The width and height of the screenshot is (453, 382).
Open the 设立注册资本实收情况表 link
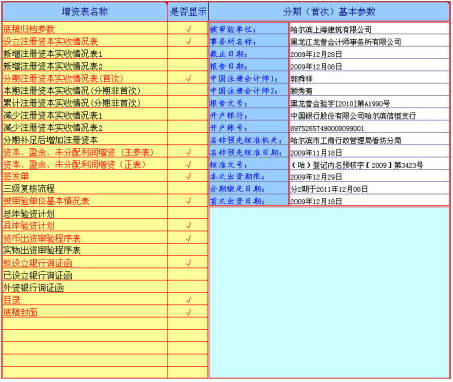50,41
